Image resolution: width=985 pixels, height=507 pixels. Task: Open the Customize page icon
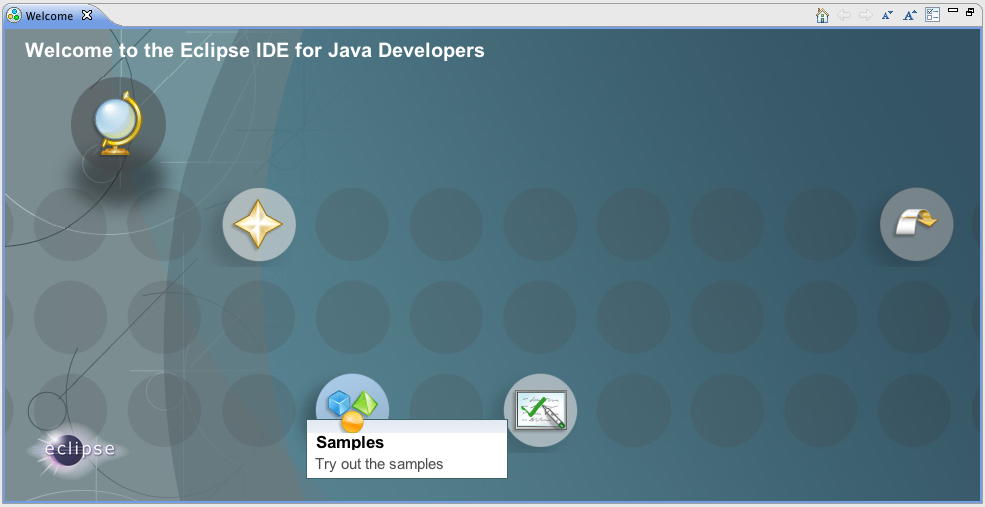coord(932,15)
